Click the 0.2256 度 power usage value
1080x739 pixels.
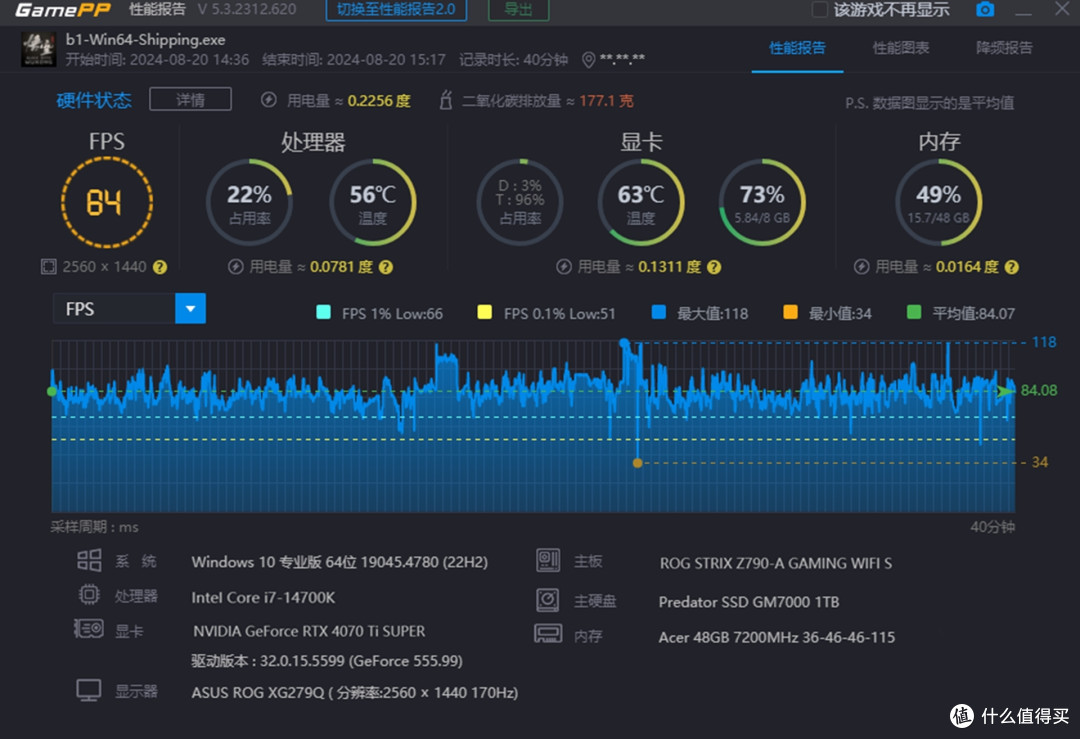[379, 101]
